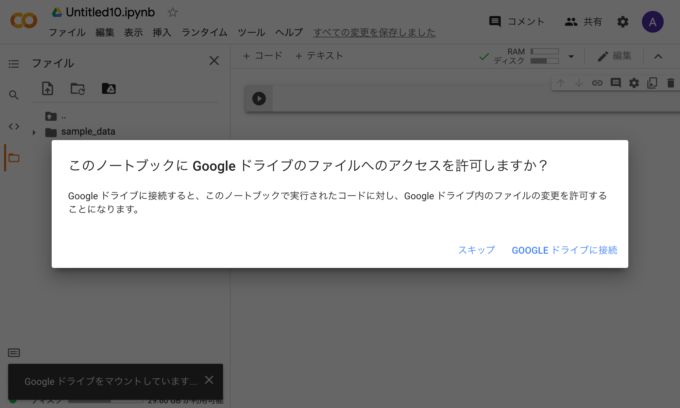Open the runtime connection dropdown arrow
The height and width of the screenshot is (408, 680).
point(571,56)
